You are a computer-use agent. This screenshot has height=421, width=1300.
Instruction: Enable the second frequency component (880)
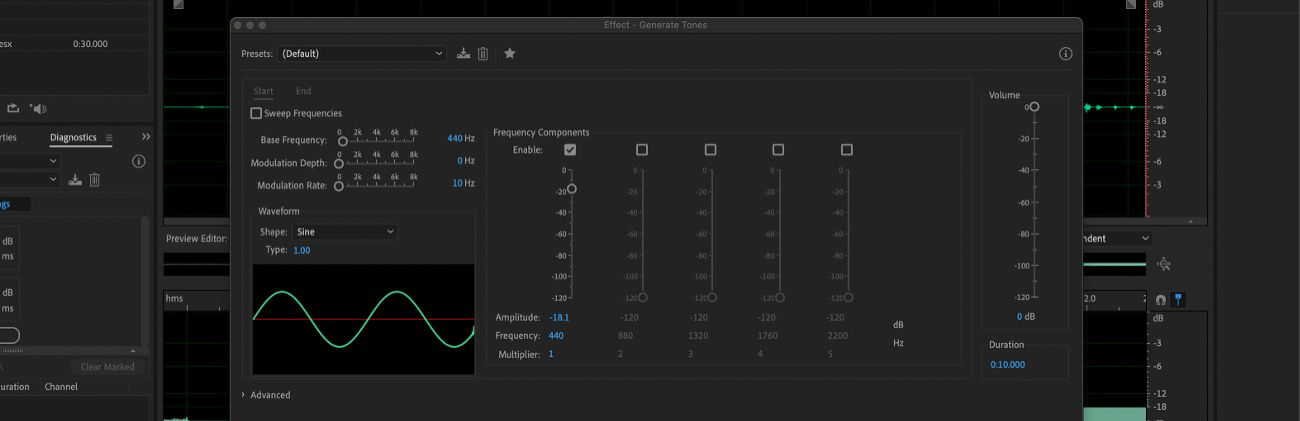click(642, 150)
